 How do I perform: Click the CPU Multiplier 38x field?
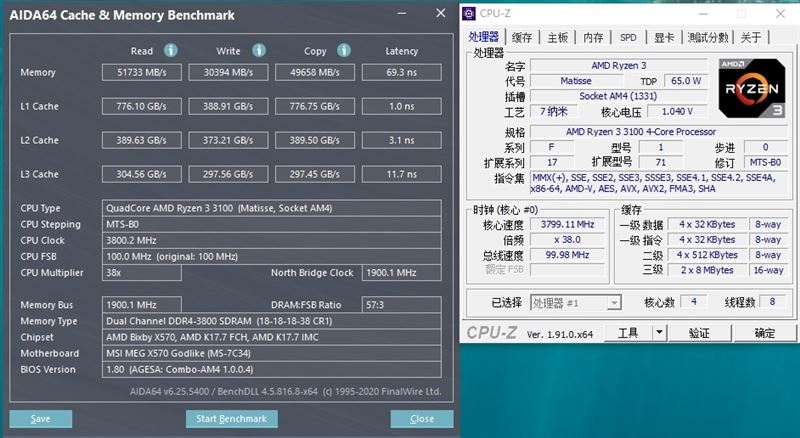tap(142, 273)
